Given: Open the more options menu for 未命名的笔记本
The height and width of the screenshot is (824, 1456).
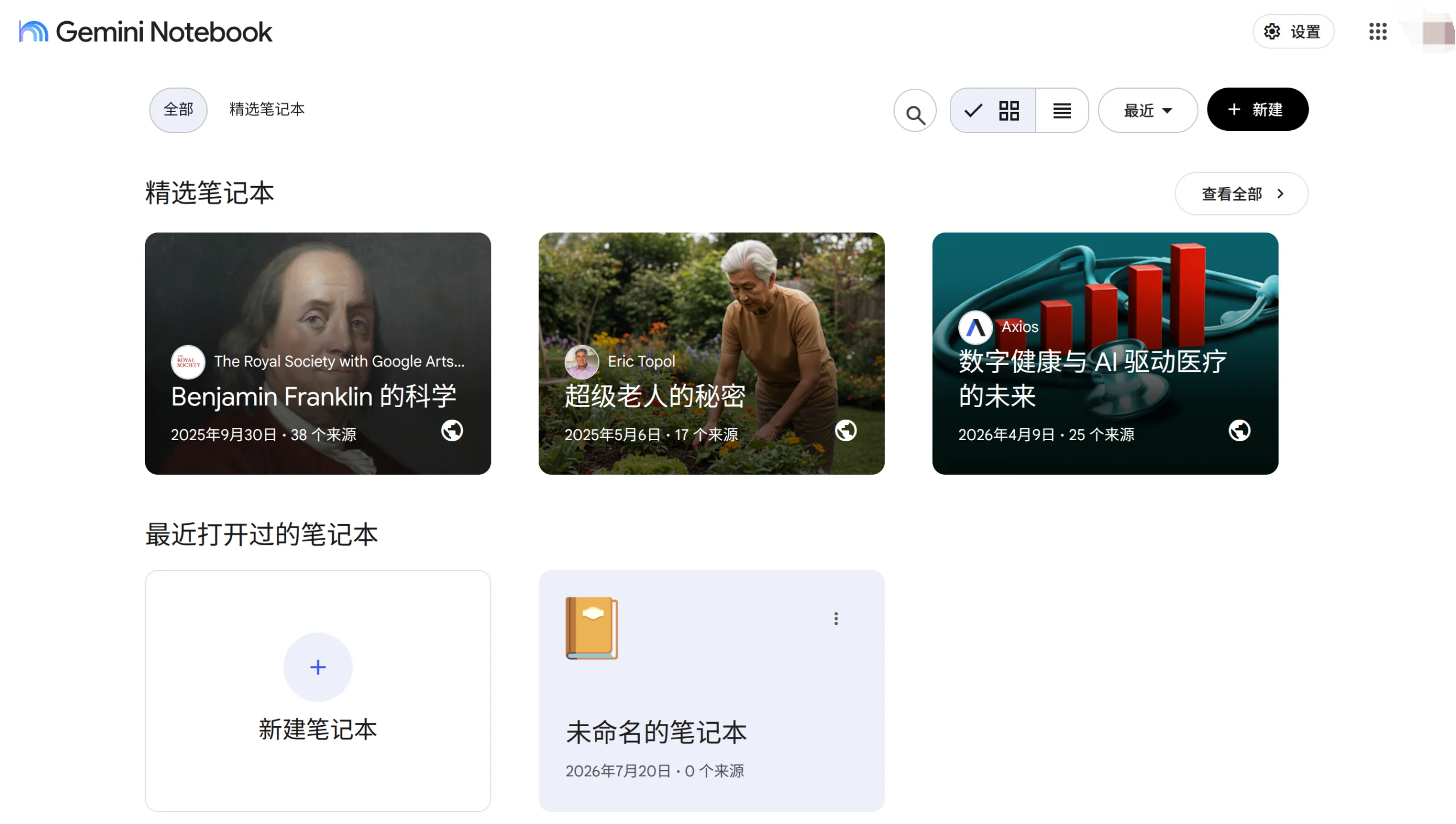Looking at the screenshot, I should (x=835, y=618).
